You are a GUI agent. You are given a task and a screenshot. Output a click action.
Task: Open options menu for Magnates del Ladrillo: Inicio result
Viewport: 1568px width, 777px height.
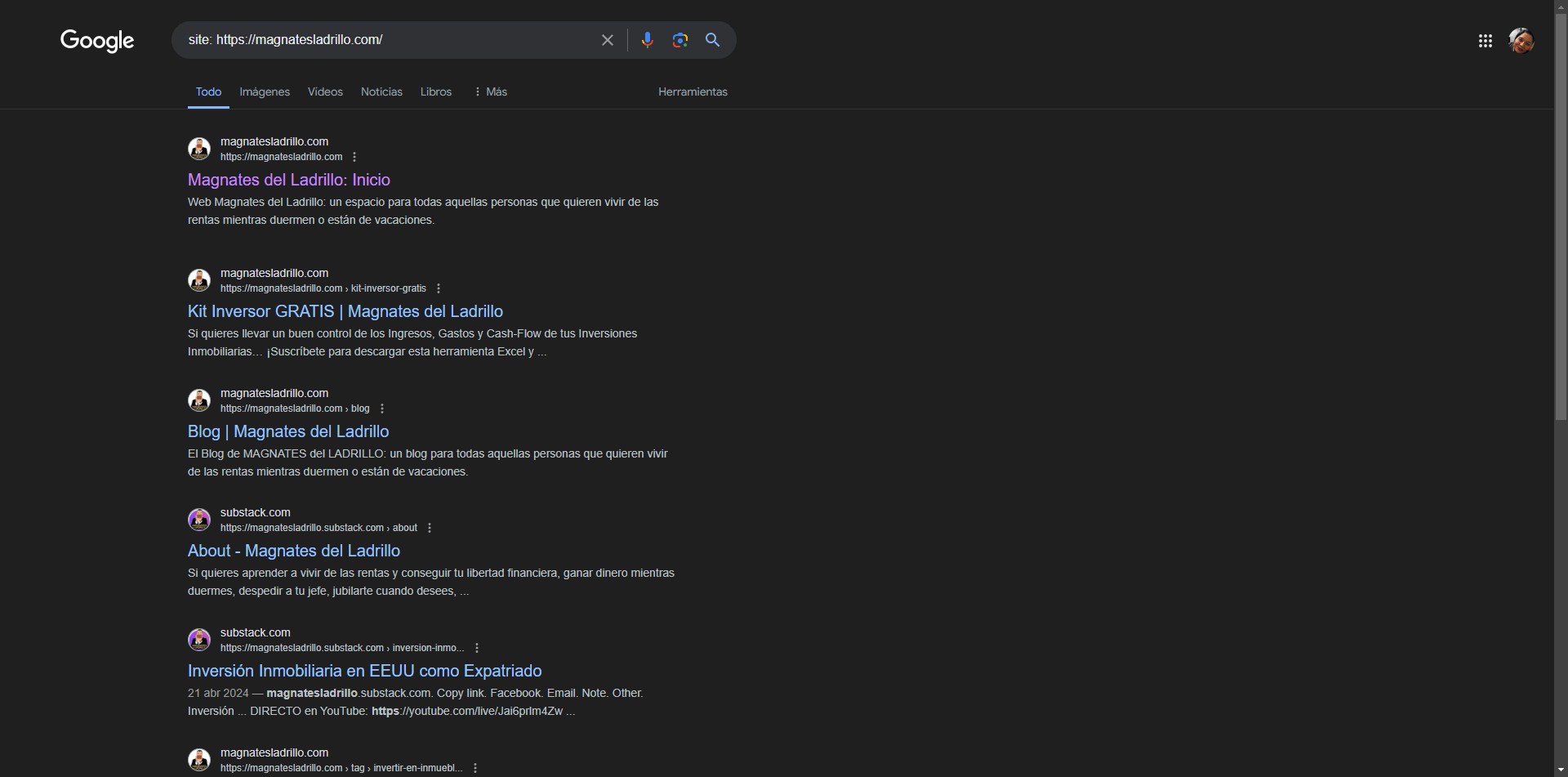(354, 157)
